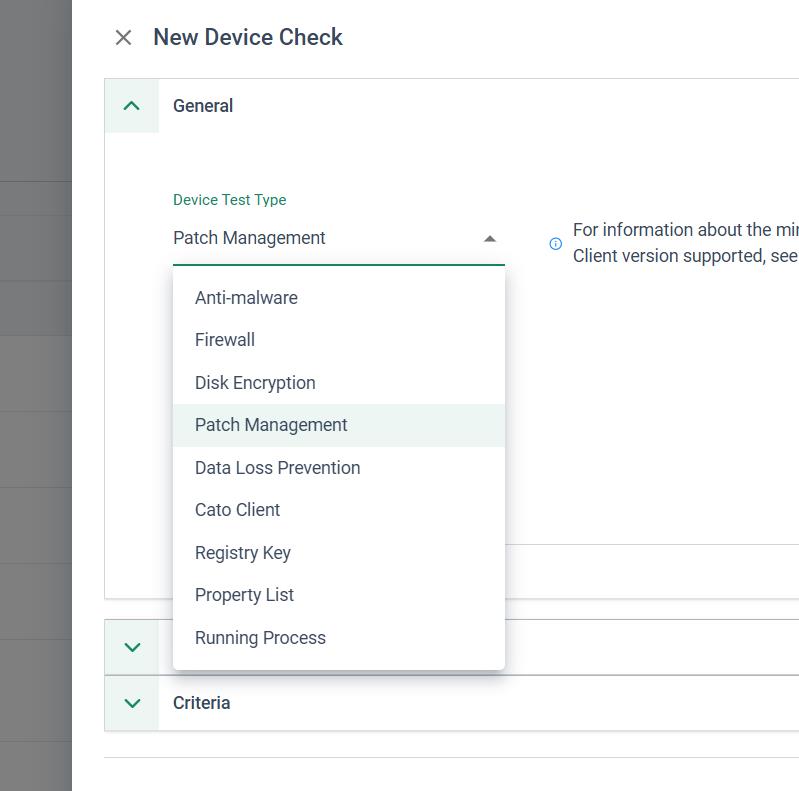
Task: Choose the Firewall option
Action: coord(225,340)
